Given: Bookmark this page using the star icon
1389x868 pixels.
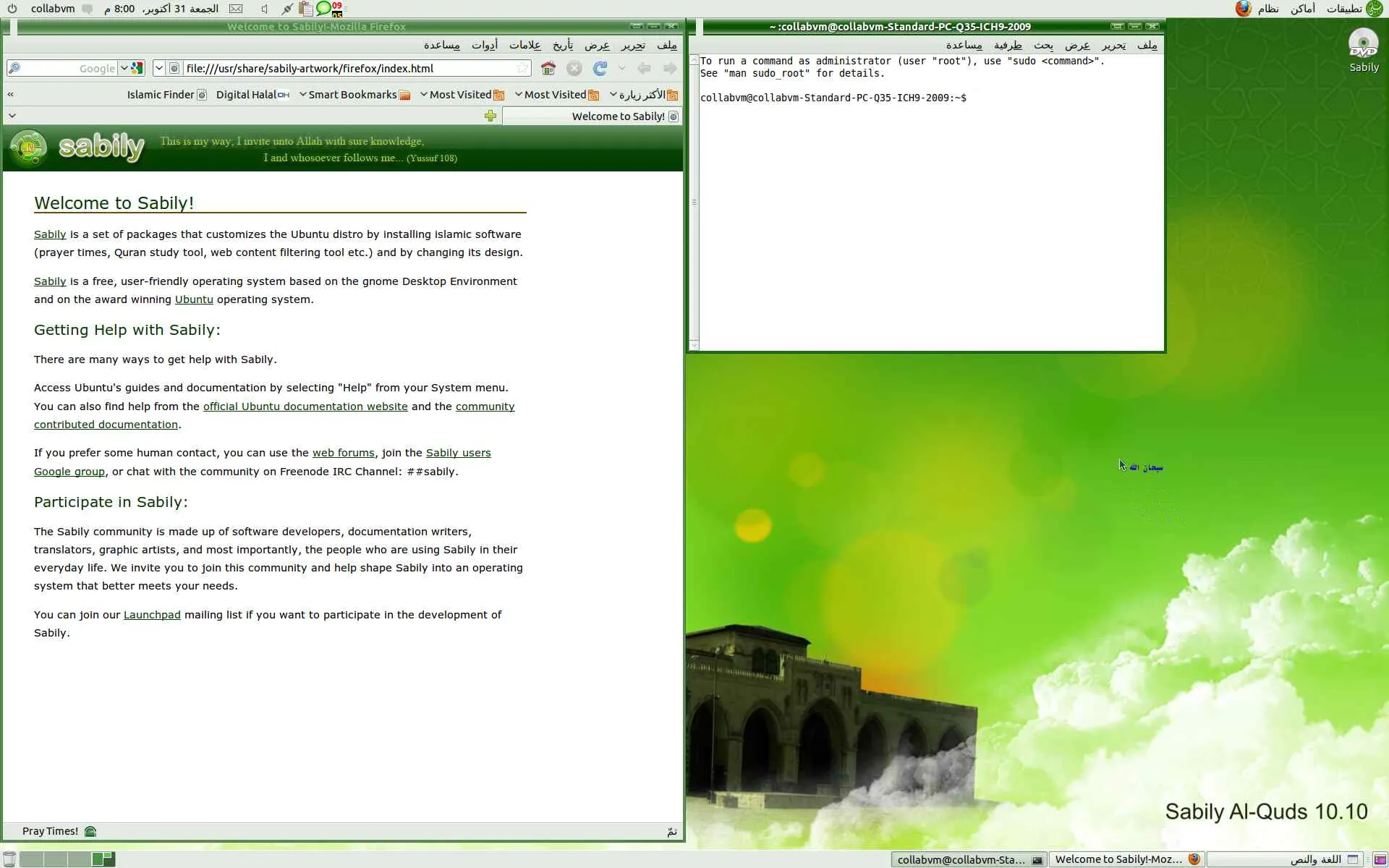Looking at the screenshot, I should (x=522, y=68).
